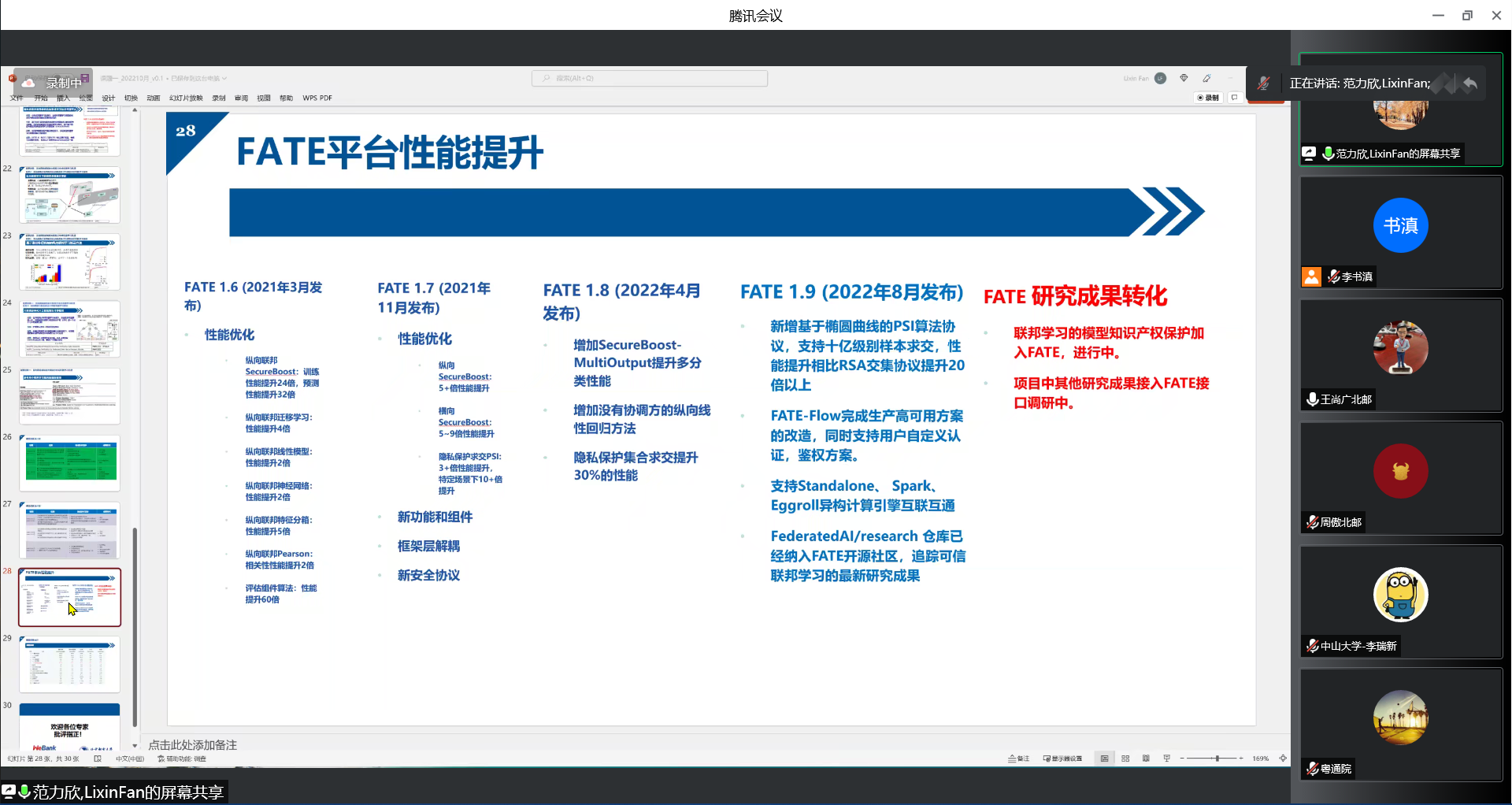Select slide 25 thumbnail

[x=70, y=395]
